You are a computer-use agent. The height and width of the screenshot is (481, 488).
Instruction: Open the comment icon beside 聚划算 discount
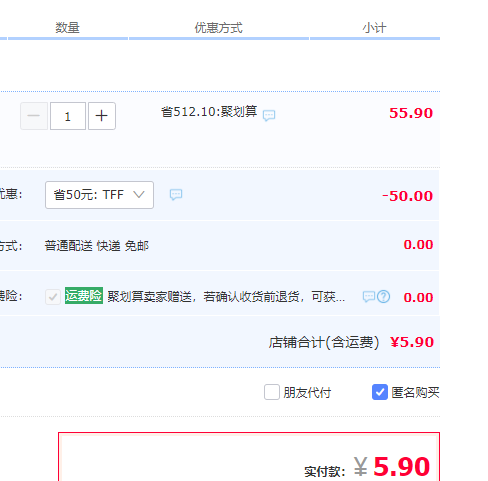click(x=269, y=115)
